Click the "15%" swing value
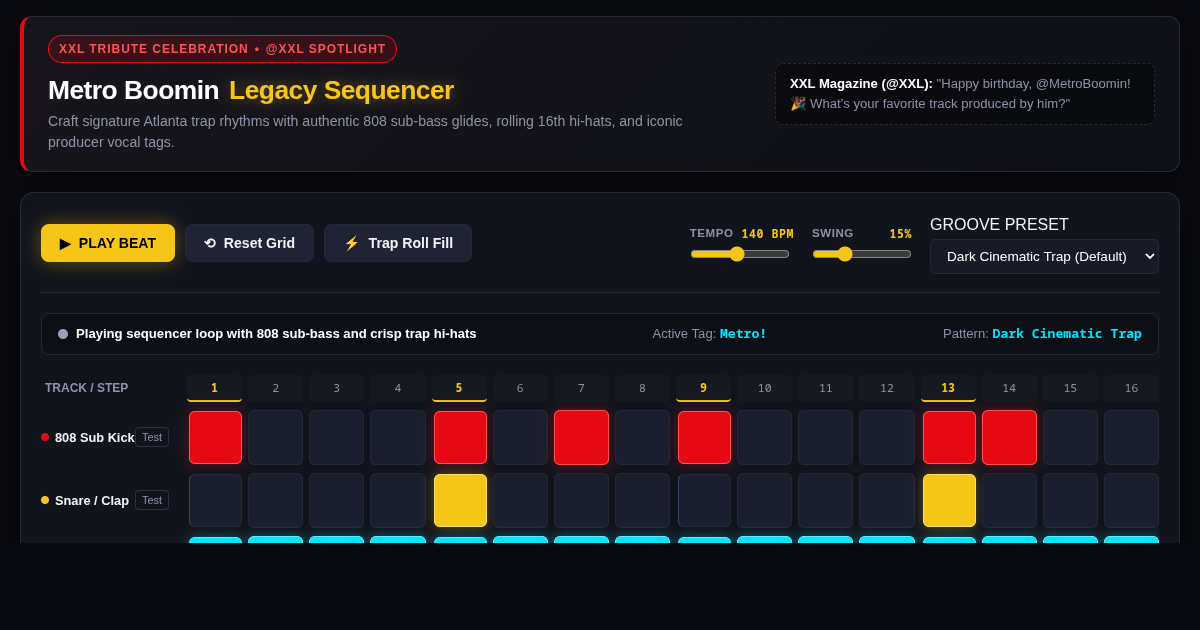 pyautogui.click(x=900, y=234)
